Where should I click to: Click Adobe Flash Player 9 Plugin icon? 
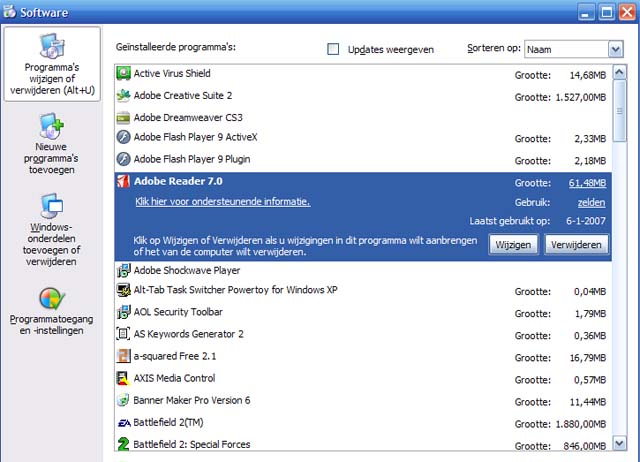tap(123, 159)
